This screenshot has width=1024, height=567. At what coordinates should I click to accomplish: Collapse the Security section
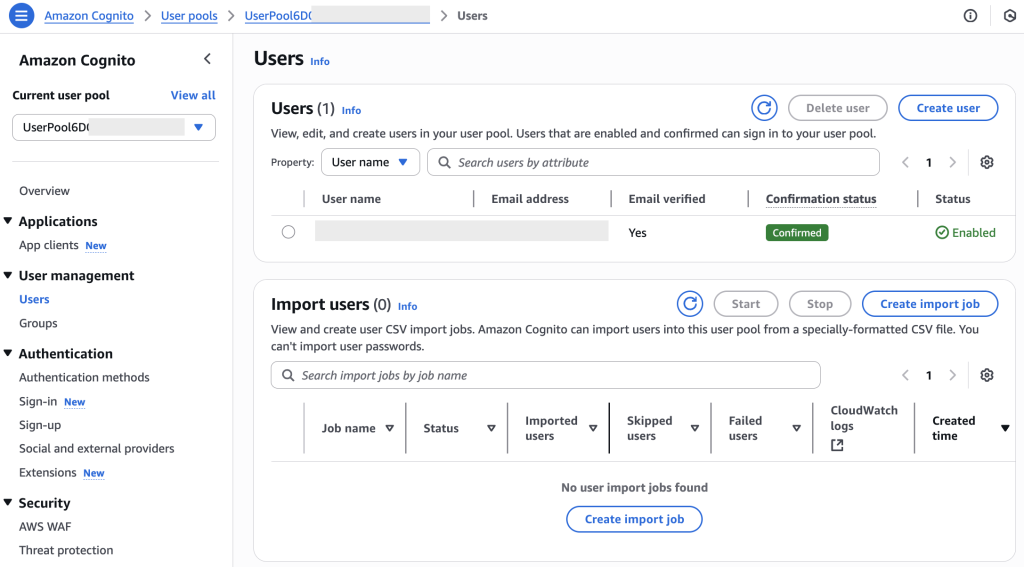pos(8,502)
